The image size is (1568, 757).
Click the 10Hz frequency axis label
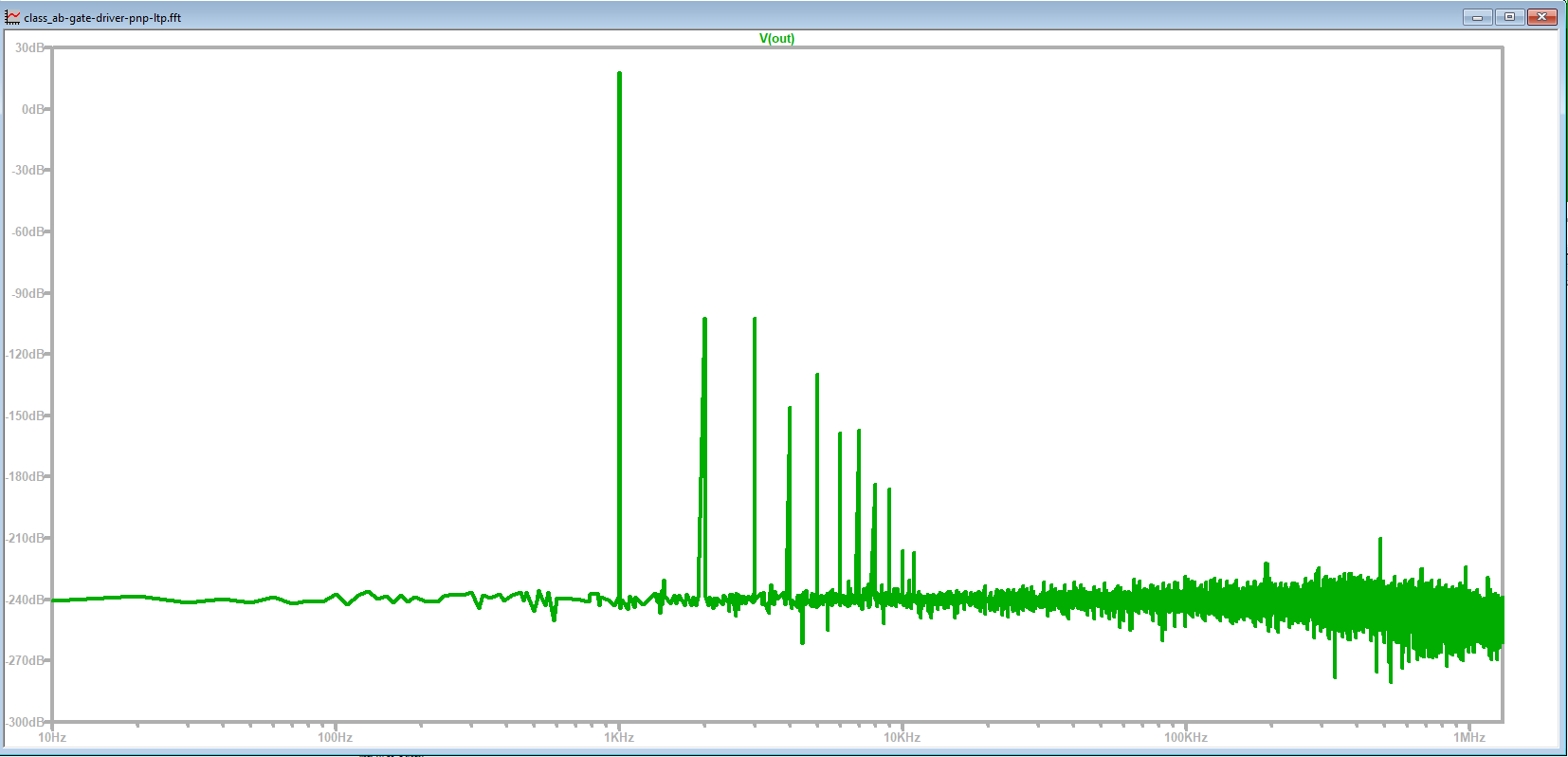point(52,737)
